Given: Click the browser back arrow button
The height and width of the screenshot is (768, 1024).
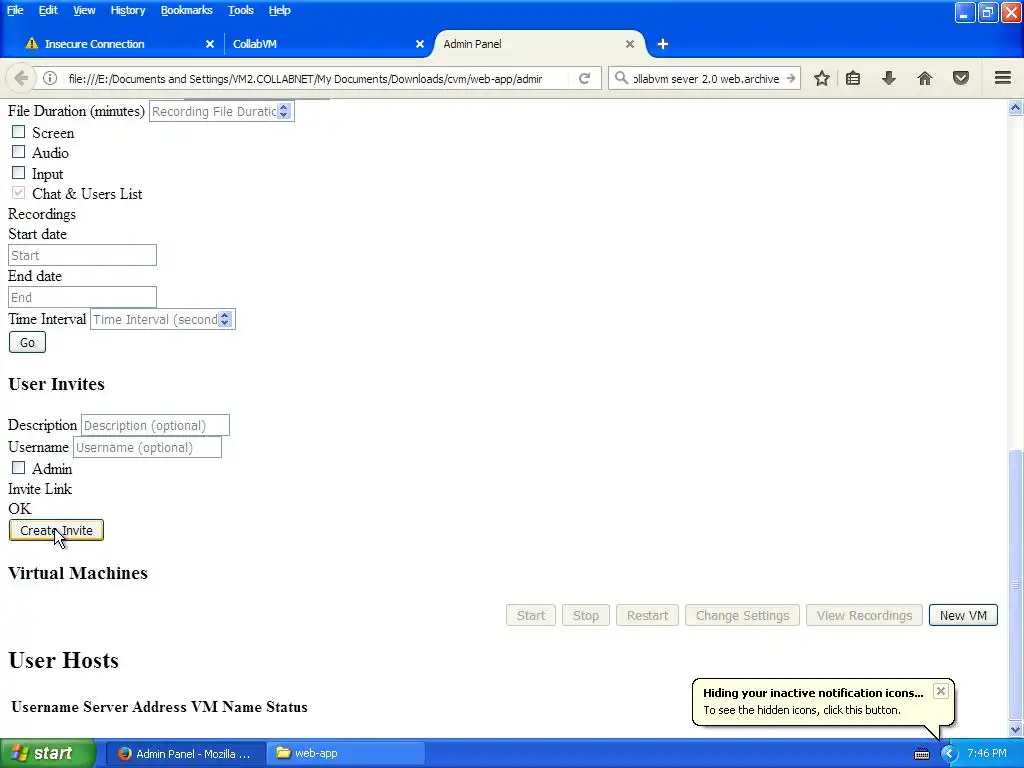Looking at the screenshot, I should (21, 78).
